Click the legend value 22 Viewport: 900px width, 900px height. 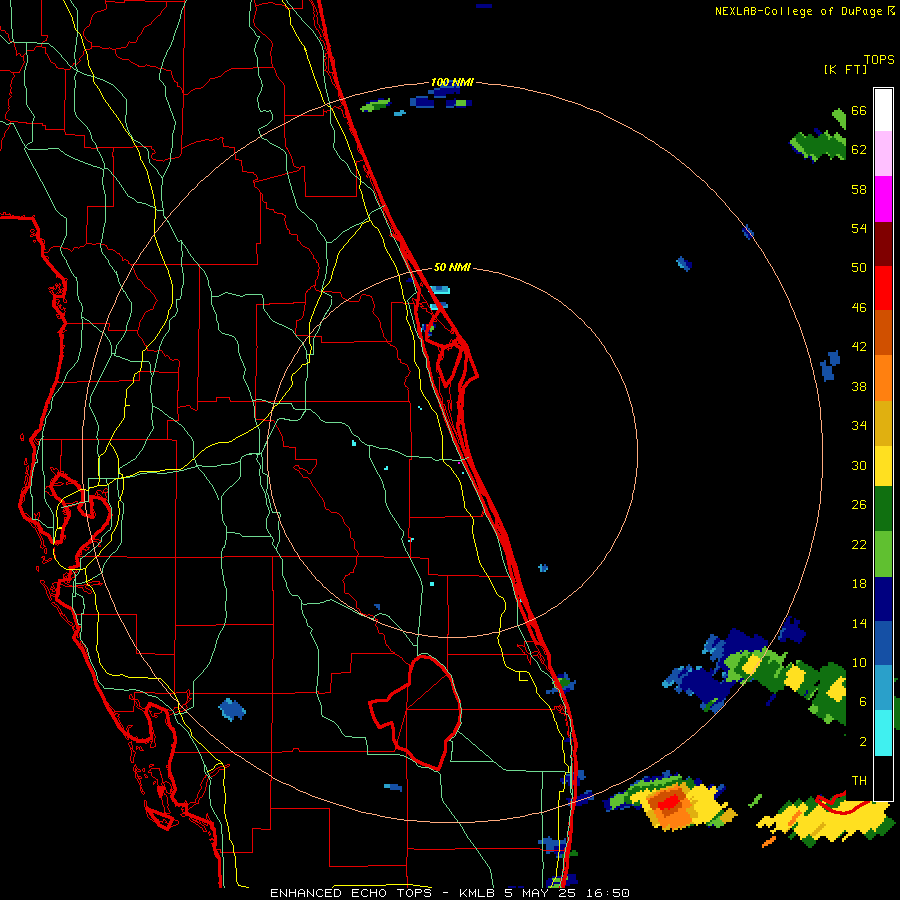pos(859,544)
